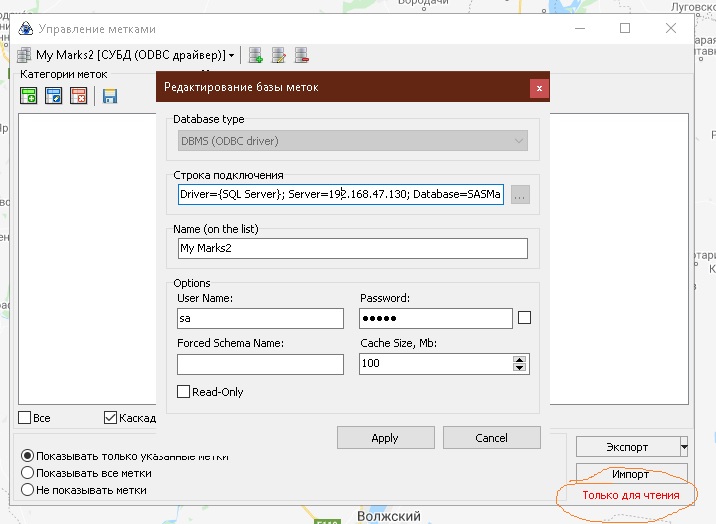Close the Редактирование базы меток dialog
The width and height of the screenshot is (716, 524).
point(539,88)
